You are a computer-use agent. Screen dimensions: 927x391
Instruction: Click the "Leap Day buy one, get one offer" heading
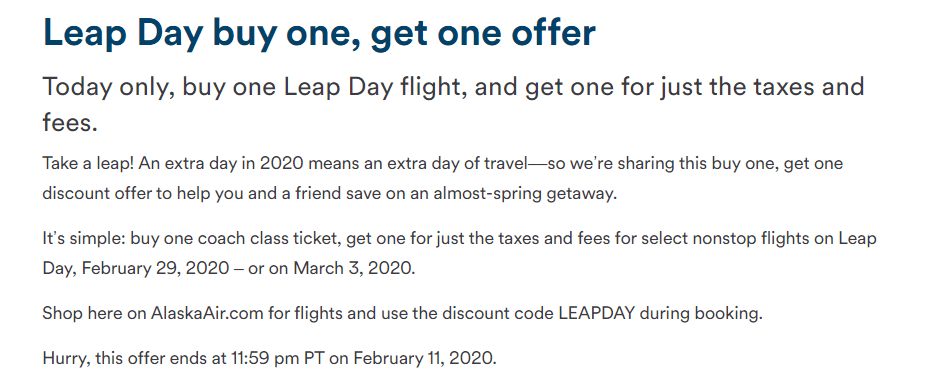click(319, 34)
